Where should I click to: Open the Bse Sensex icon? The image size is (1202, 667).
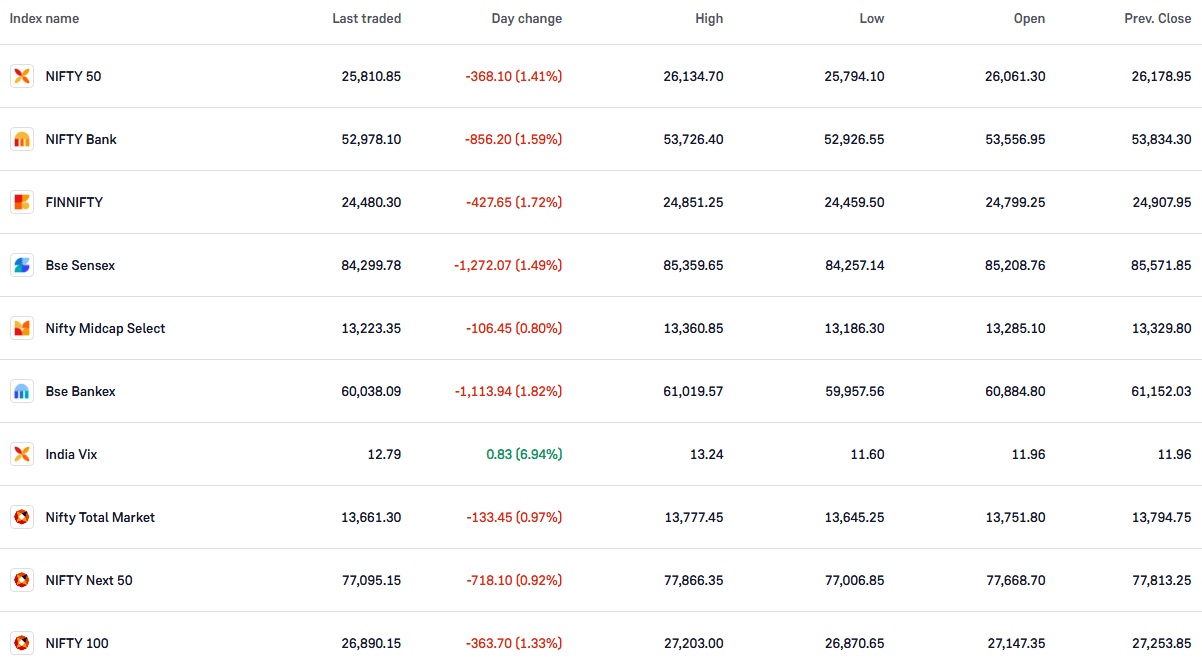(22, 265)
